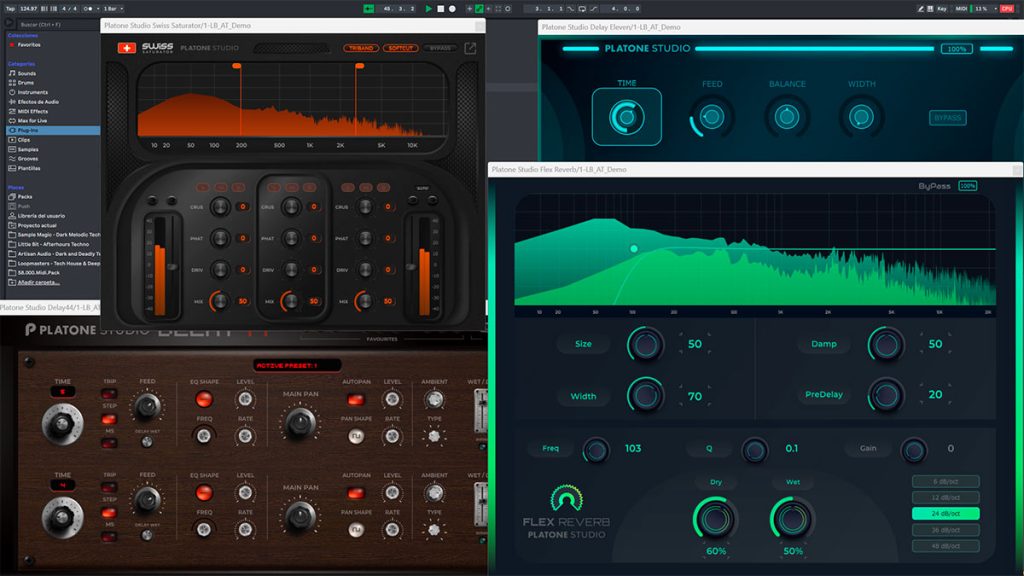
Task: Select the 24 dB/oct filter slope
Action: pyautogui.click(x=946, y=513)
